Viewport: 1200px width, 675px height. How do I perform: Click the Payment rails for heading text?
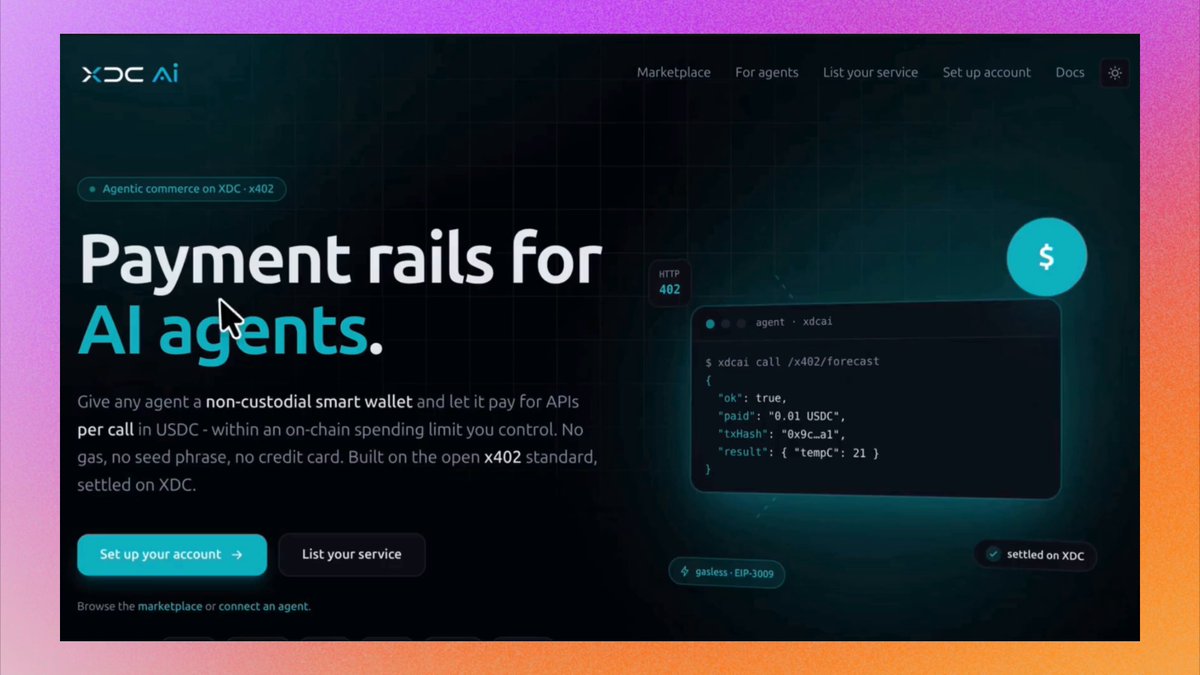click(341, 258)
